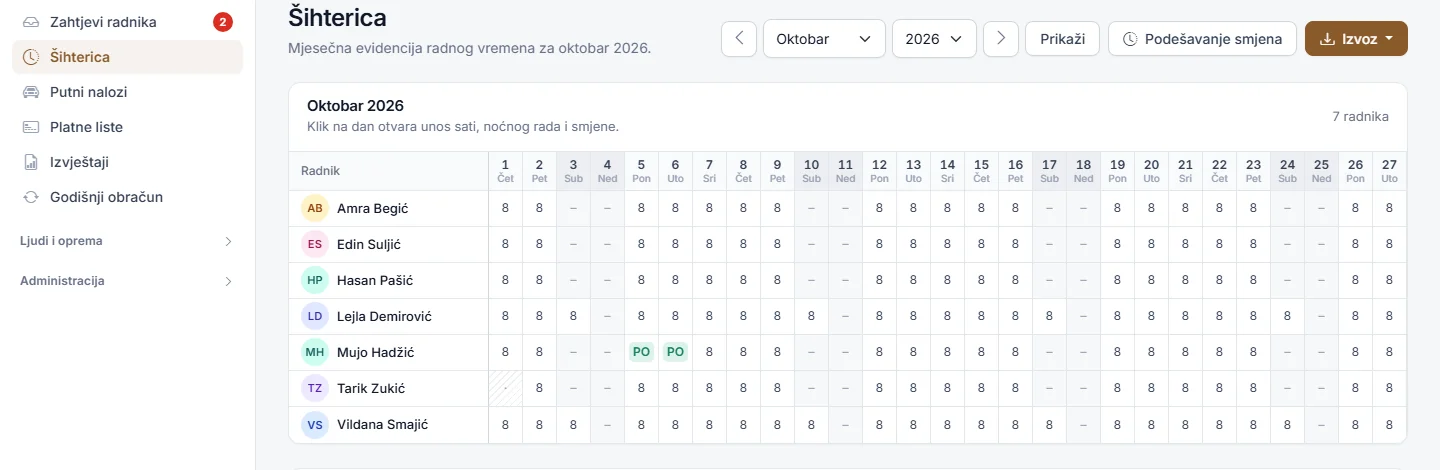Open the Oktobar month dropdown
Screen dimensions: 1440x470
[x=824, y=39]
